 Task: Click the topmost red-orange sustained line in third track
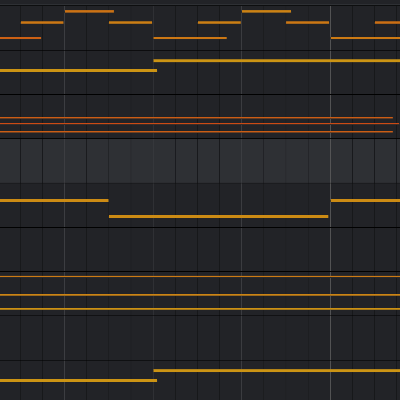(196, 118)
